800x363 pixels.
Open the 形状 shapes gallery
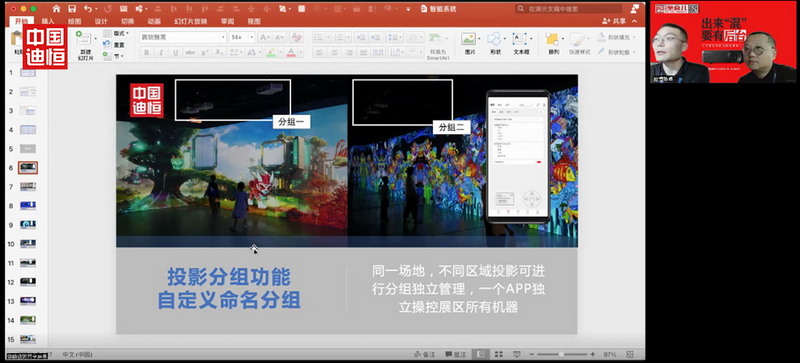point(494,43)
